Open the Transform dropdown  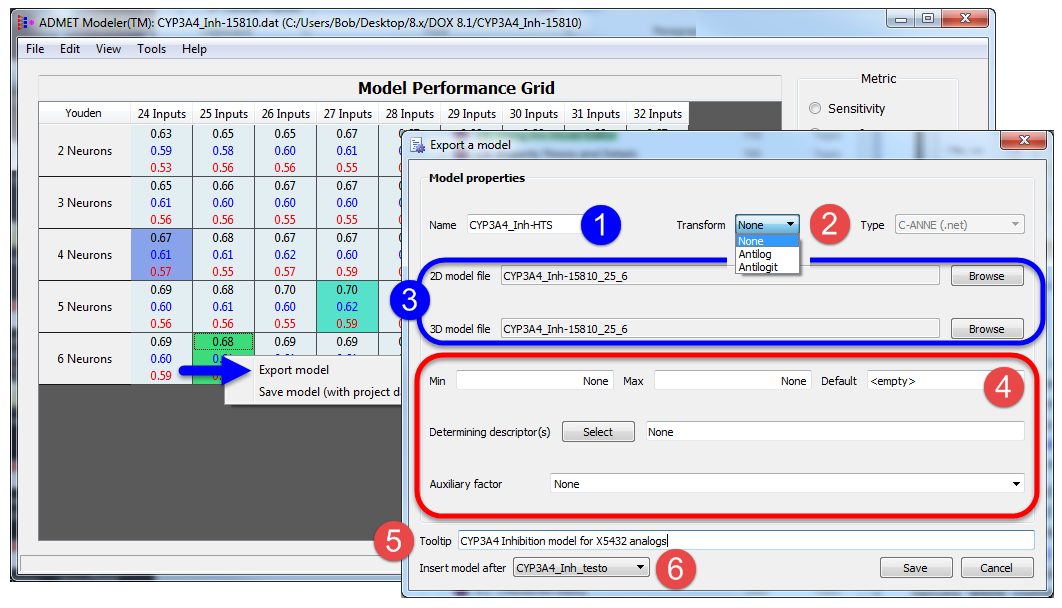pyautogui.click(x=767, y=225)
